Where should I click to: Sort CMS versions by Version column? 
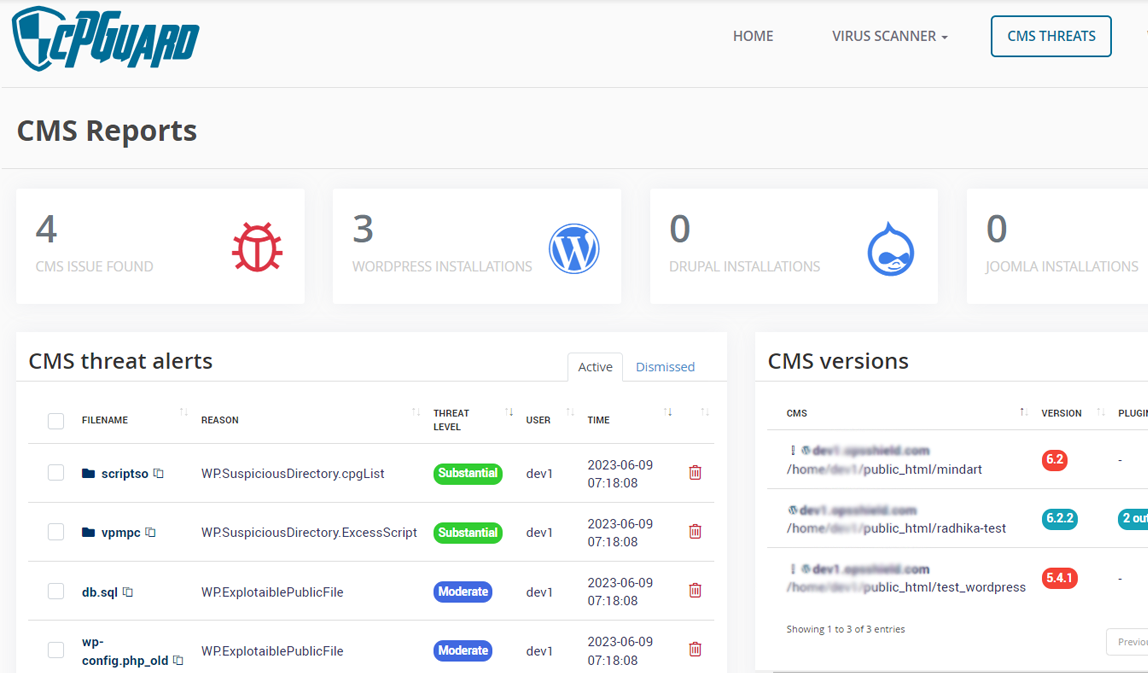click(1100, 412)
